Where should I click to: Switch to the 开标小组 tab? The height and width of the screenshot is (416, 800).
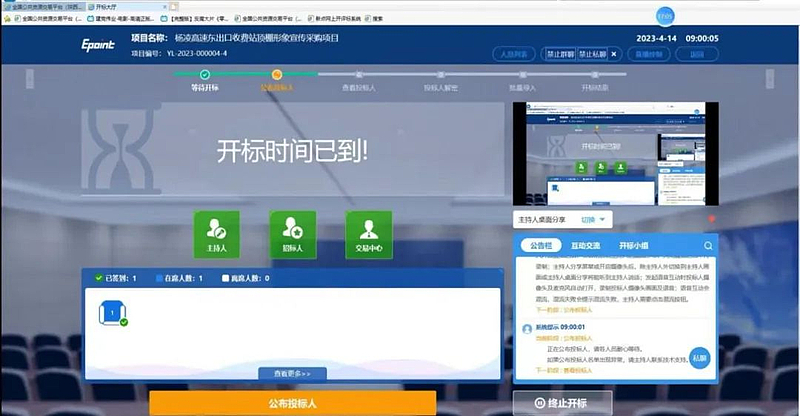633,245
